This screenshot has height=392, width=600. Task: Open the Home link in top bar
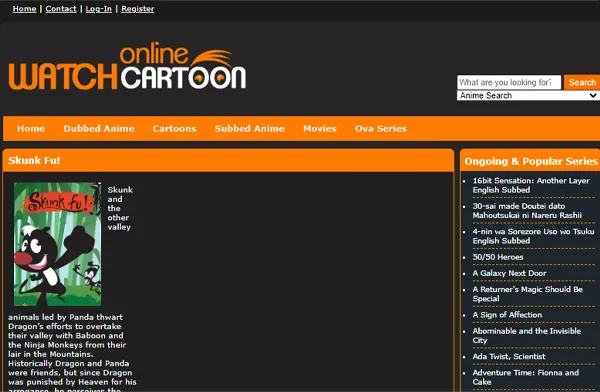pos(24,9)
